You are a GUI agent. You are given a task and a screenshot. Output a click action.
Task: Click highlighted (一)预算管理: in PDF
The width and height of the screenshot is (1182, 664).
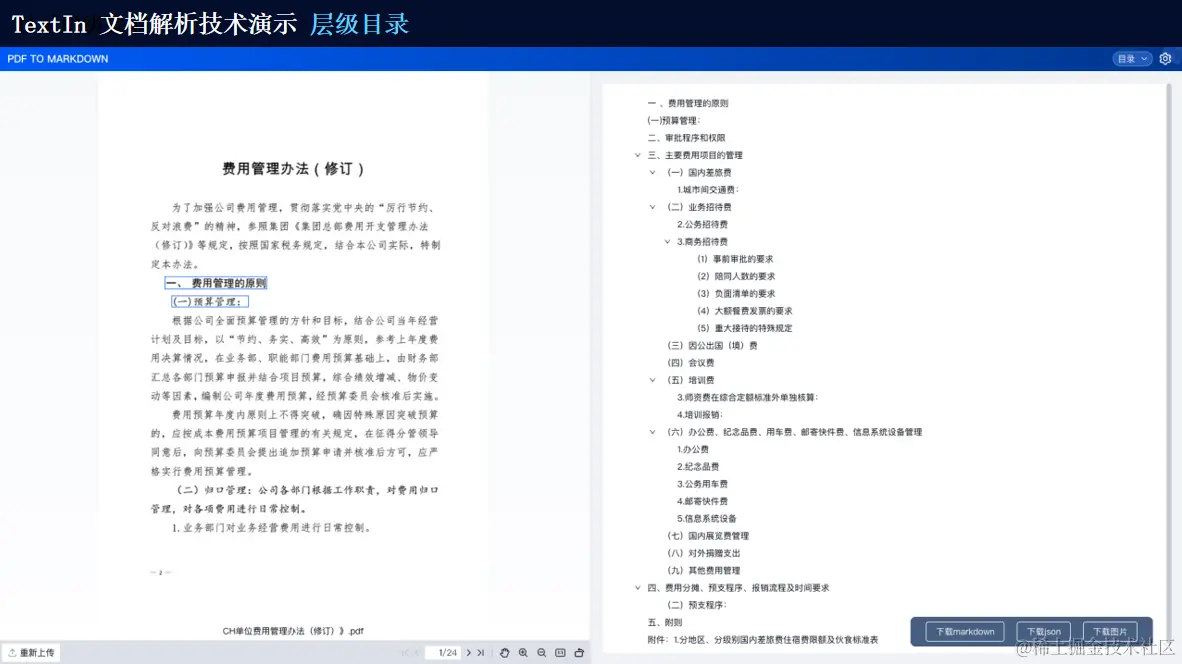(210, 301)
